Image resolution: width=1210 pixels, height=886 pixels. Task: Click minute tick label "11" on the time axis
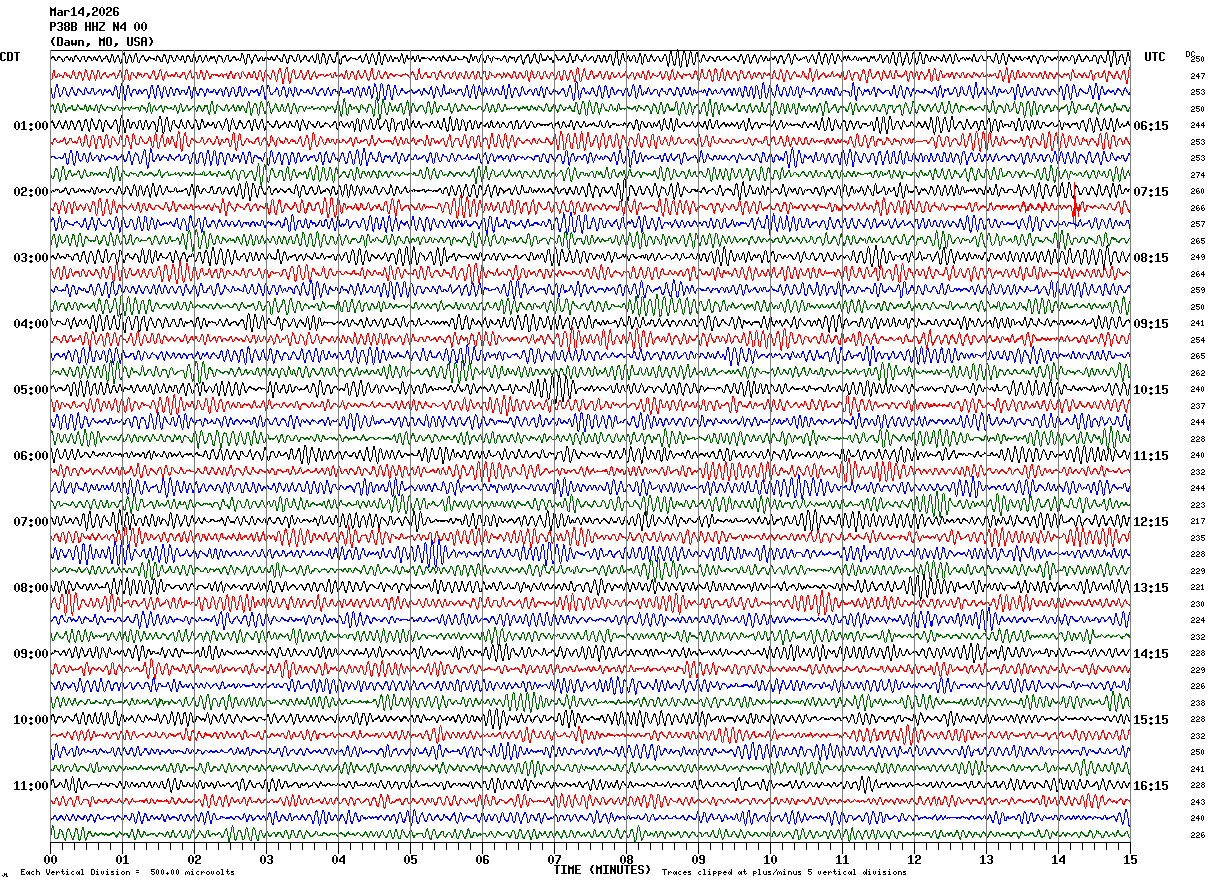(842, 859)
